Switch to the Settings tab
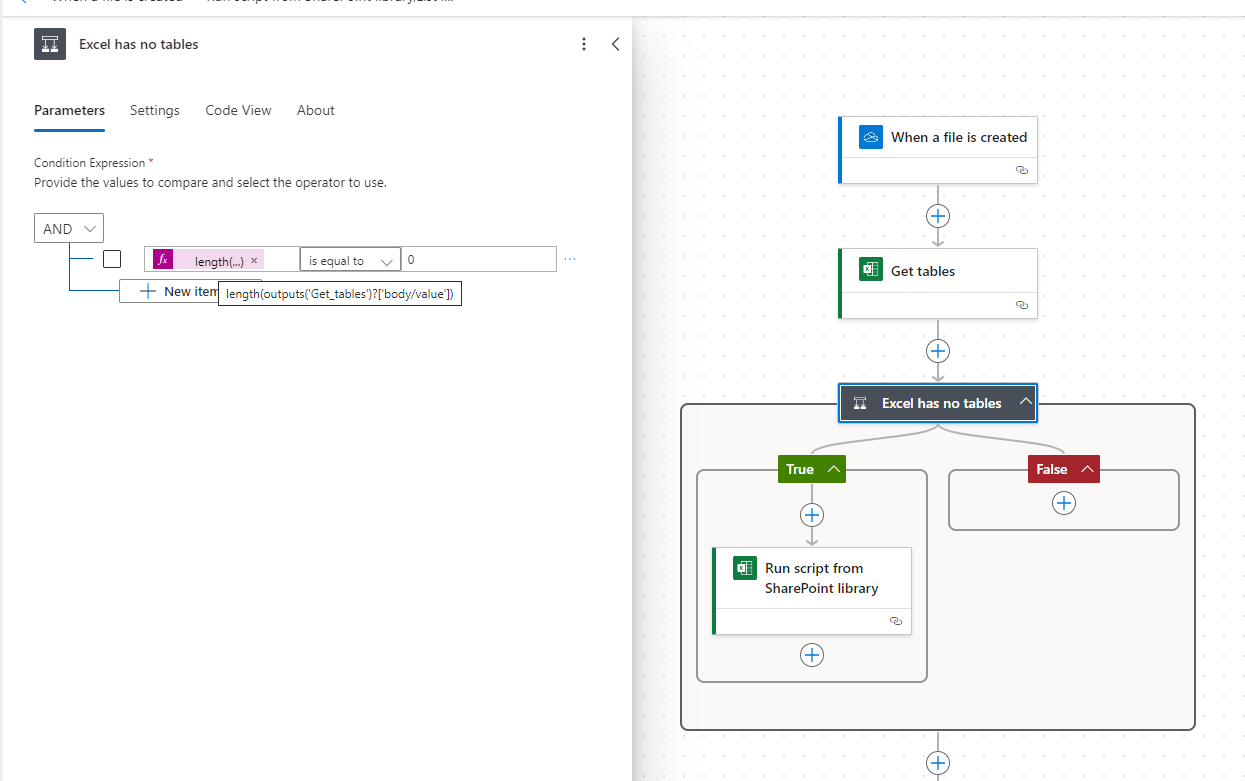The image size is (1245, 781). [155, 110]
